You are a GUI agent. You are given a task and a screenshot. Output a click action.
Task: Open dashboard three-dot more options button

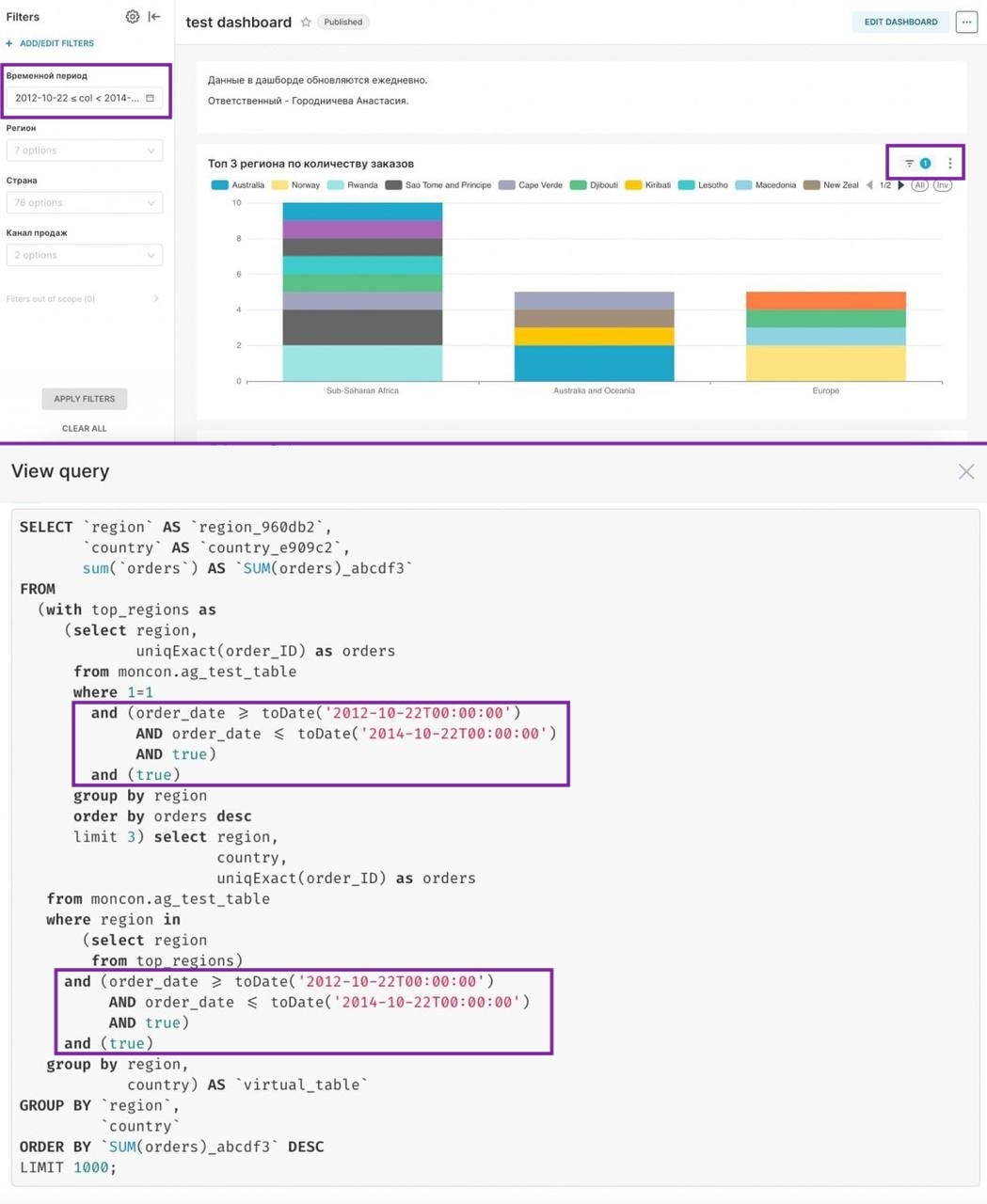(966, 22)
